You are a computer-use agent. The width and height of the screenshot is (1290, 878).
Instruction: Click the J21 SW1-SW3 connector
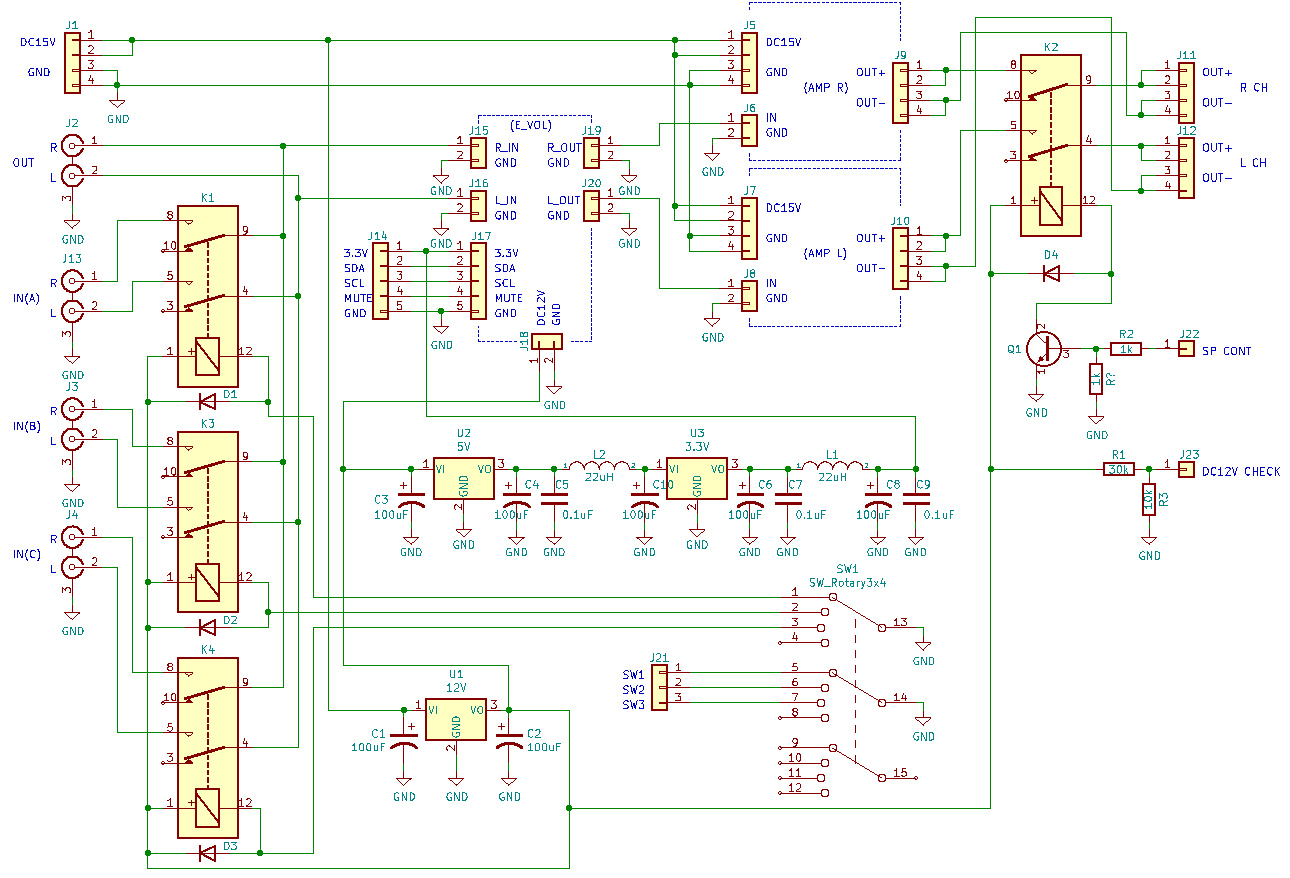pyautogui.click(x=659, y=688)
